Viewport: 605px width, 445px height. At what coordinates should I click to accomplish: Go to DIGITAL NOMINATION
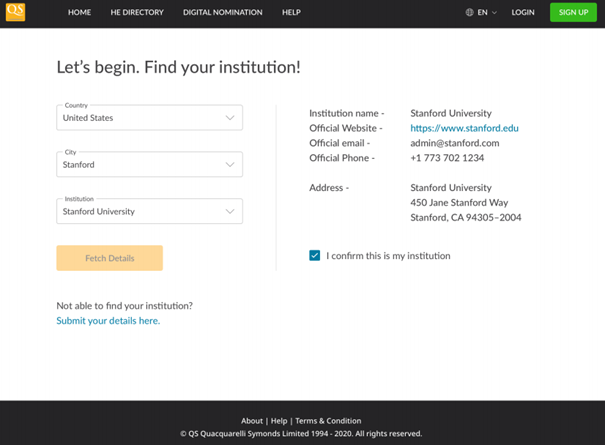coord(222,13)
